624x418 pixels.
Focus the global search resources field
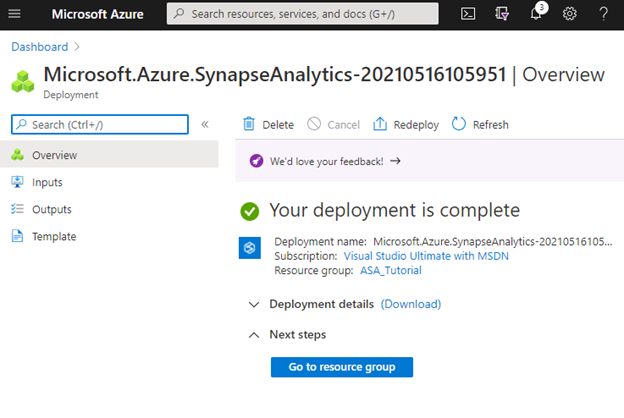pyautogui.click(x=302, y=14)
